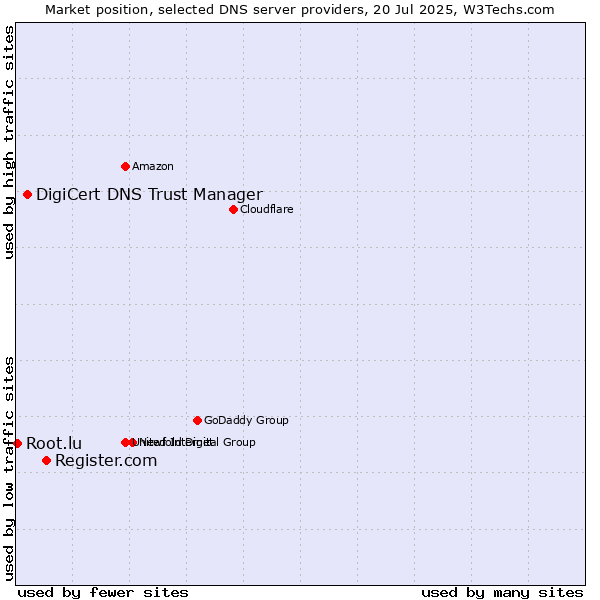Click the 'used by fewer sites' axis label

coord(103,593)
